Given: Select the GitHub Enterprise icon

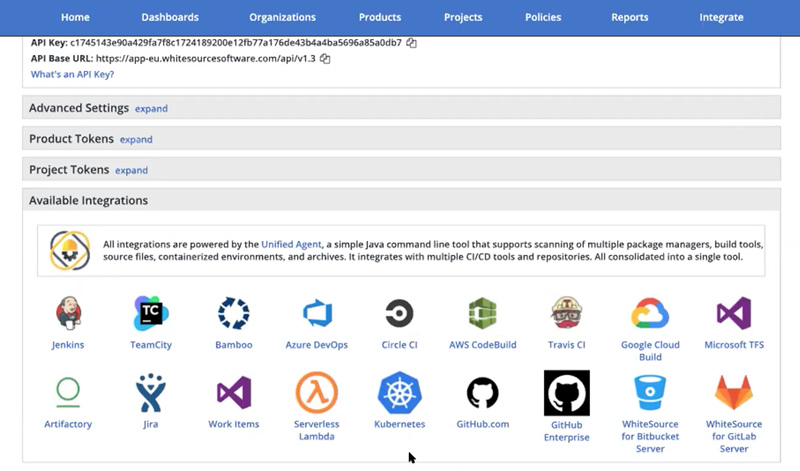Looking at the screenshot, I should tap(566, 393).
